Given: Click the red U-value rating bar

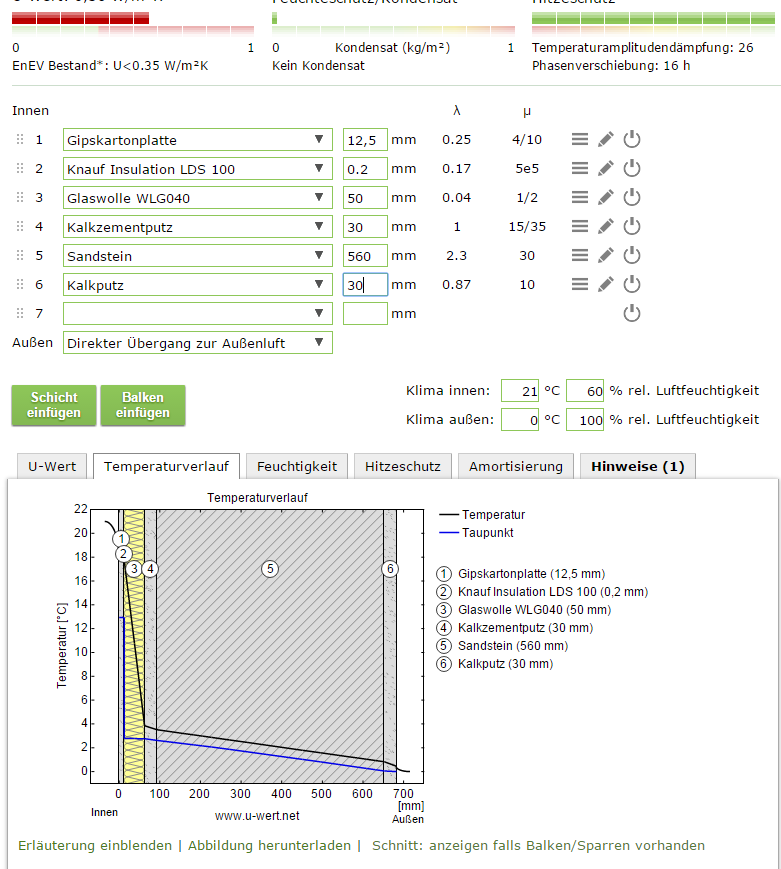Looking at the screenshot, I should point(80,18).
